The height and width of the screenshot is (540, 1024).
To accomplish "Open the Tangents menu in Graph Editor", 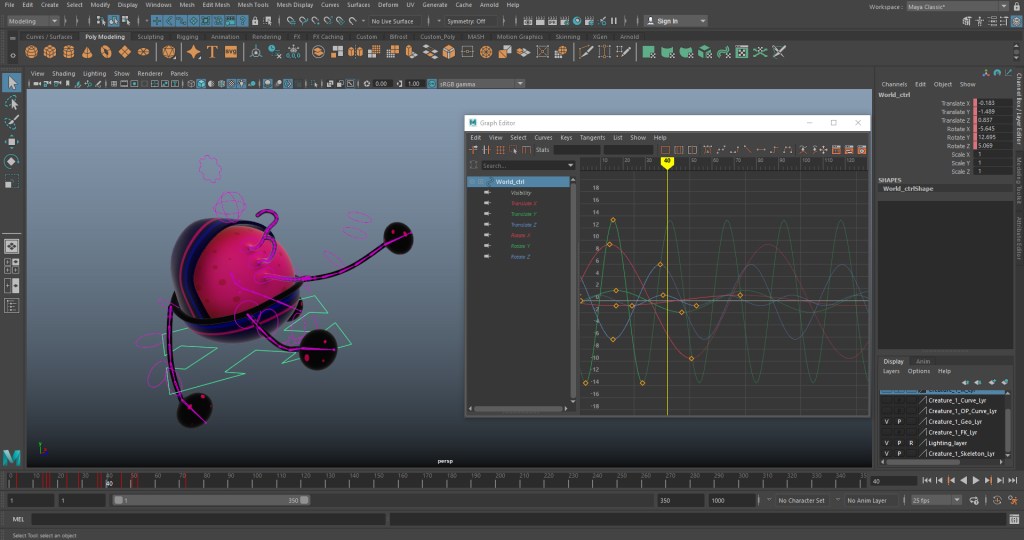I will [x=592, y=138].
